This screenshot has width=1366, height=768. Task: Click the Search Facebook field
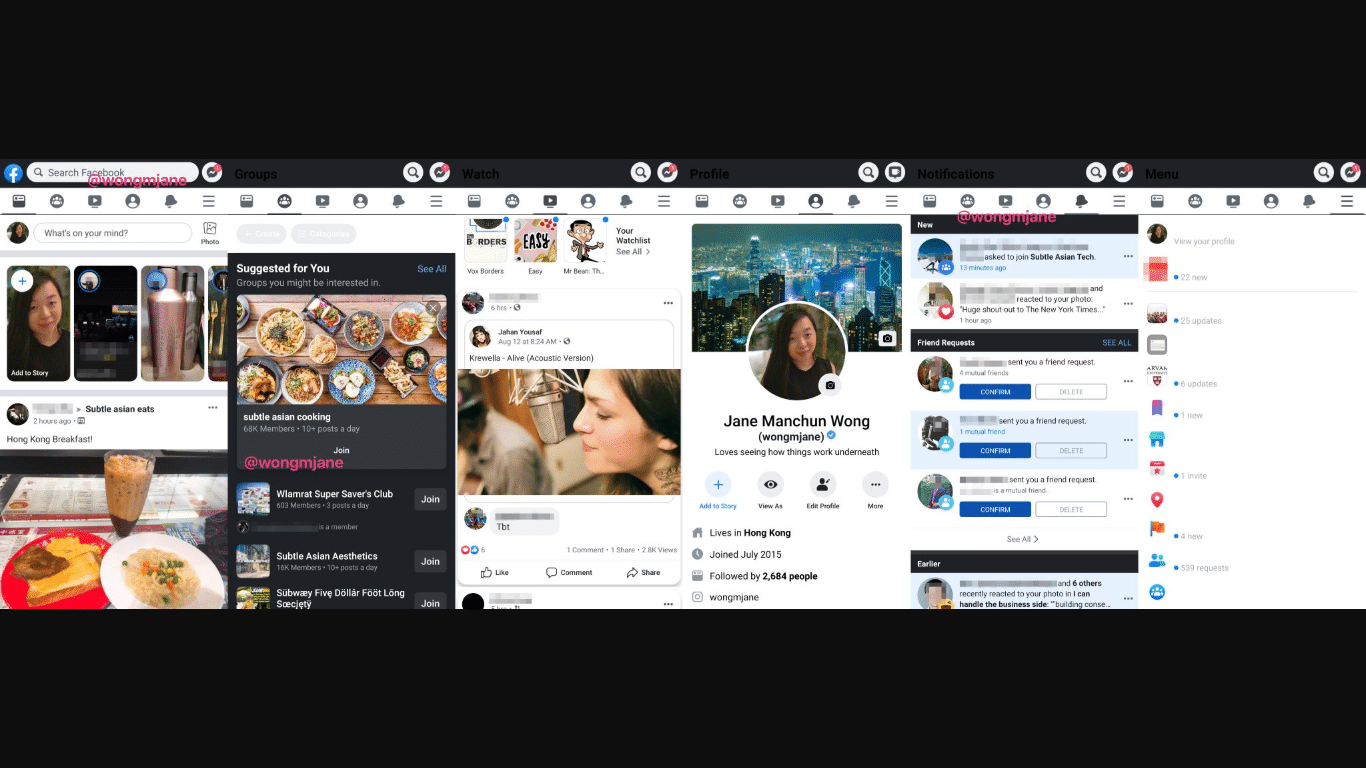(x=112, y=172)
